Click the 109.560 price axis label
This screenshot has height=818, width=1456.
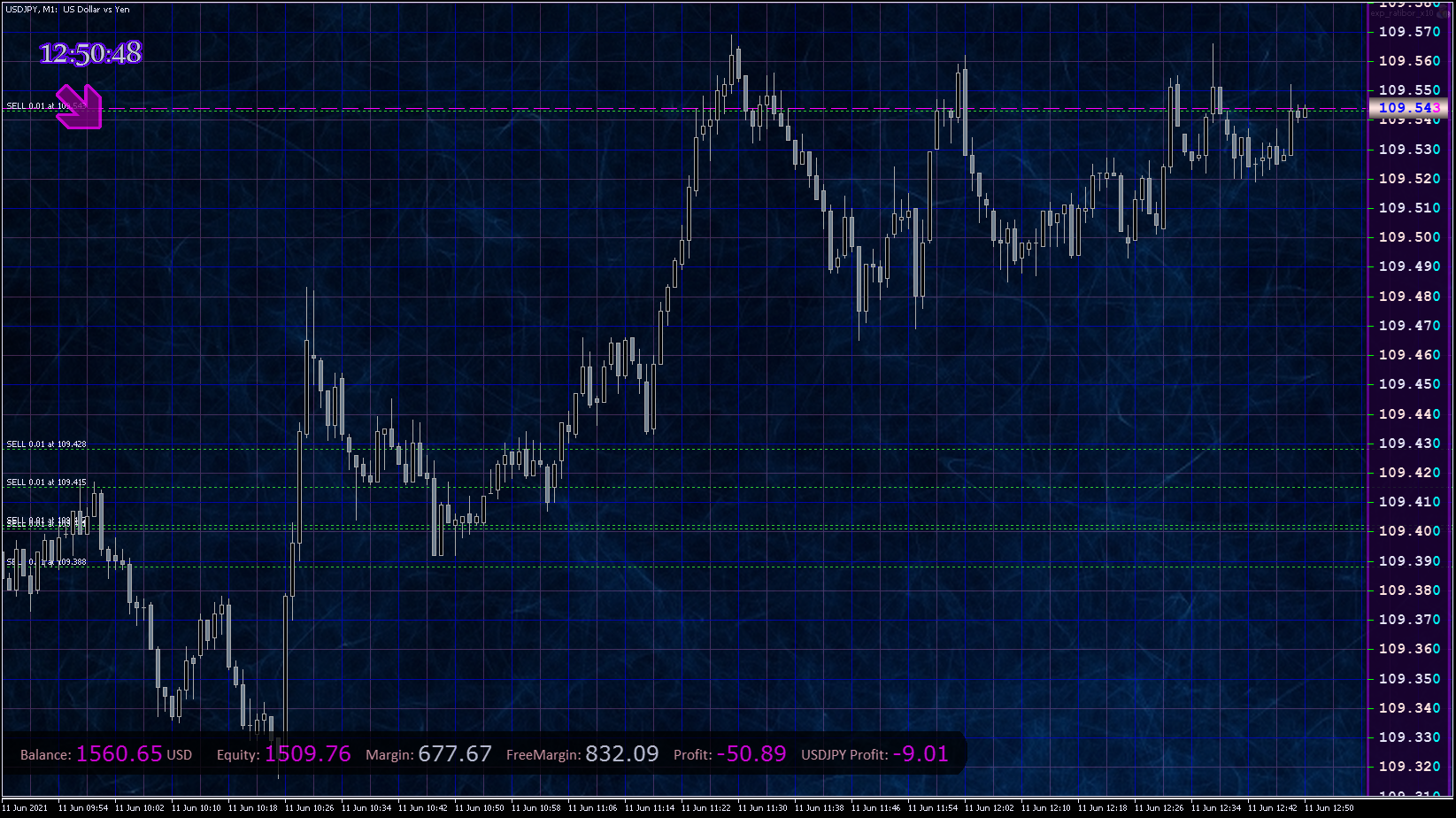coord(1410,61)
